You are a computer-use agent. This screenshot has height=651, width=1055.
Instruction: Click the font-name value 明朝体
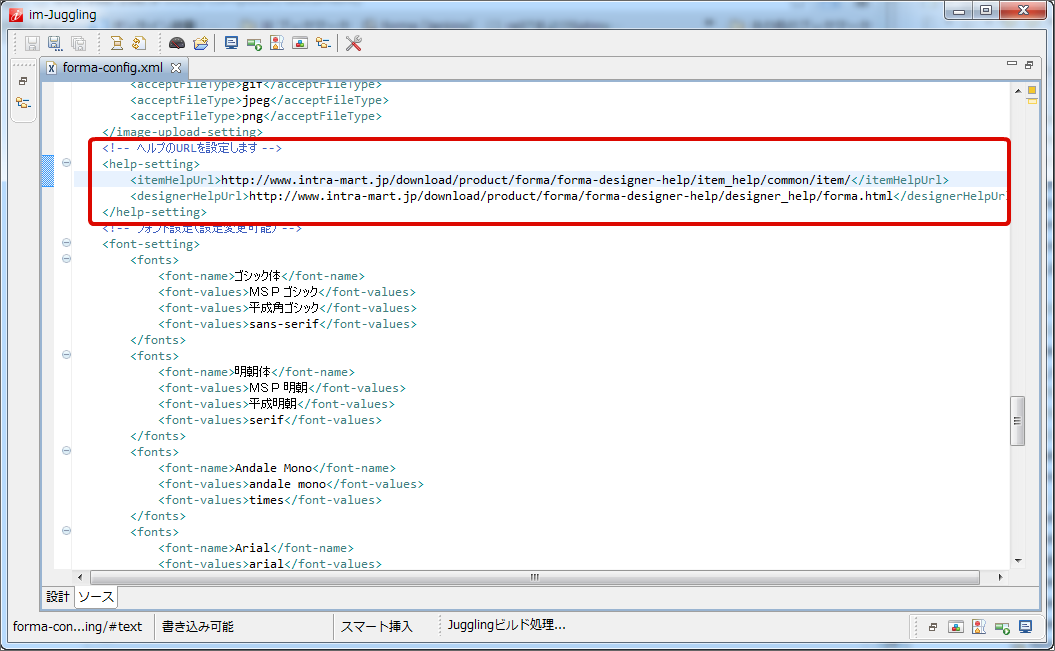coord(252,372)
